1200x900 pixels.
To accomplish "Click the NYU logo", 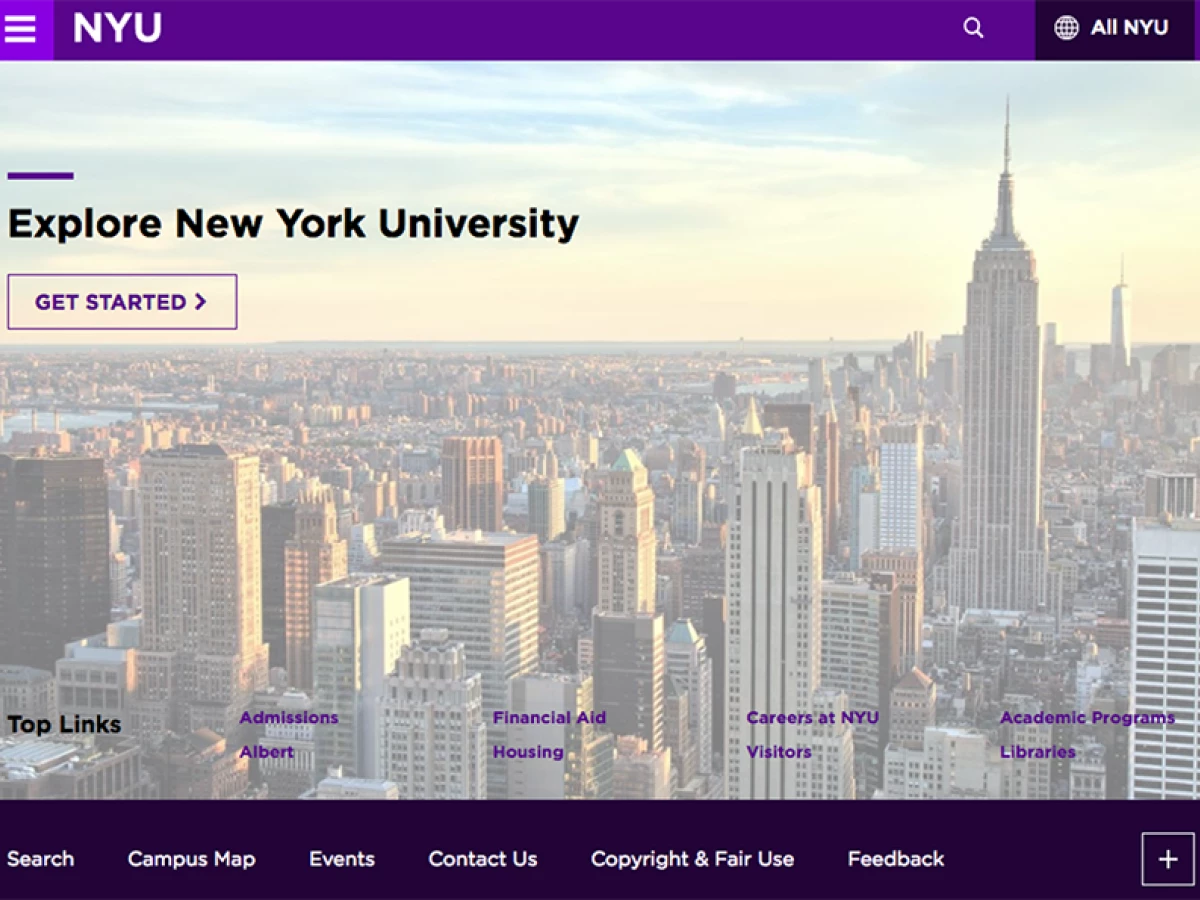I will point(117,28).
